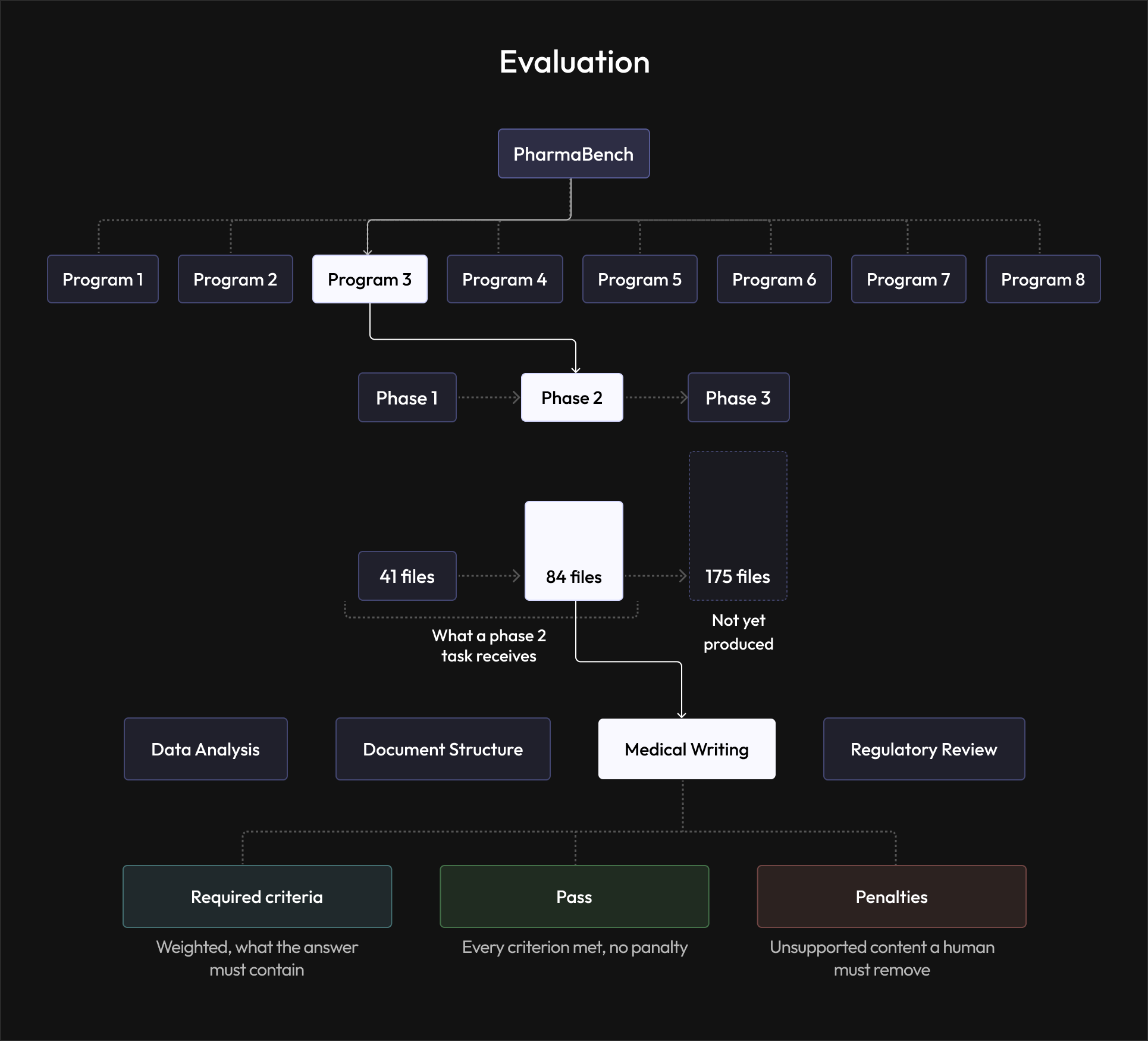Select the 84 files white box
Screen dimensions: 1148x1041
pos(574,551)
